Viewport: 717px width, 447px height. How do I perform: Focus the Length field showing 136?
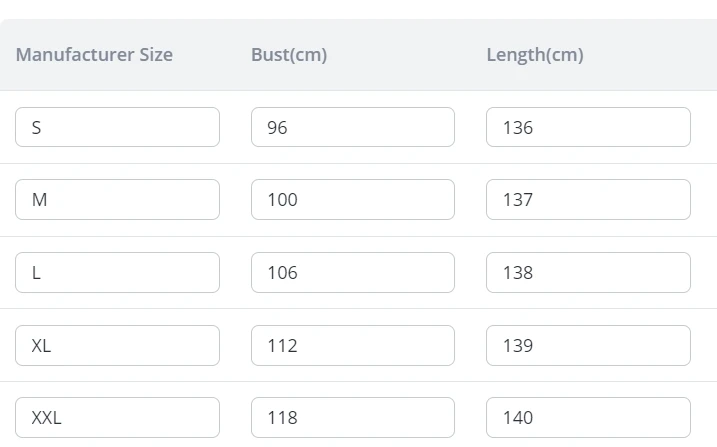tap(588, 127)
